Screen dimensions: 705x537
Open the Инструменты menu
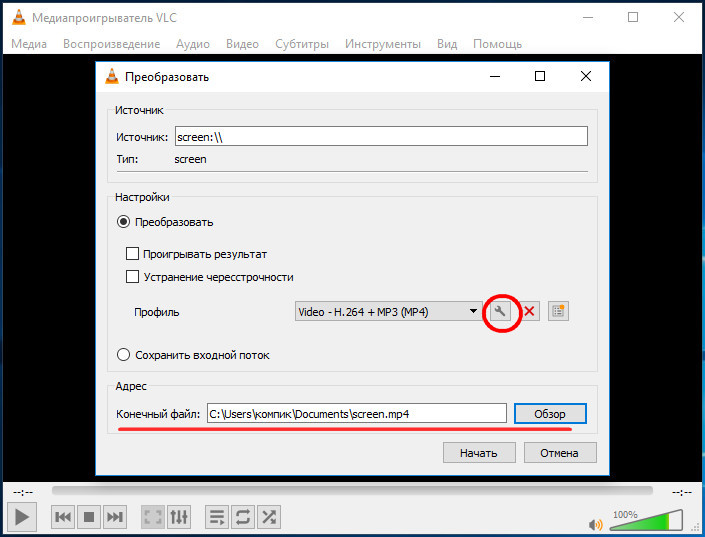pyautogui.click(x=383, y=44)
